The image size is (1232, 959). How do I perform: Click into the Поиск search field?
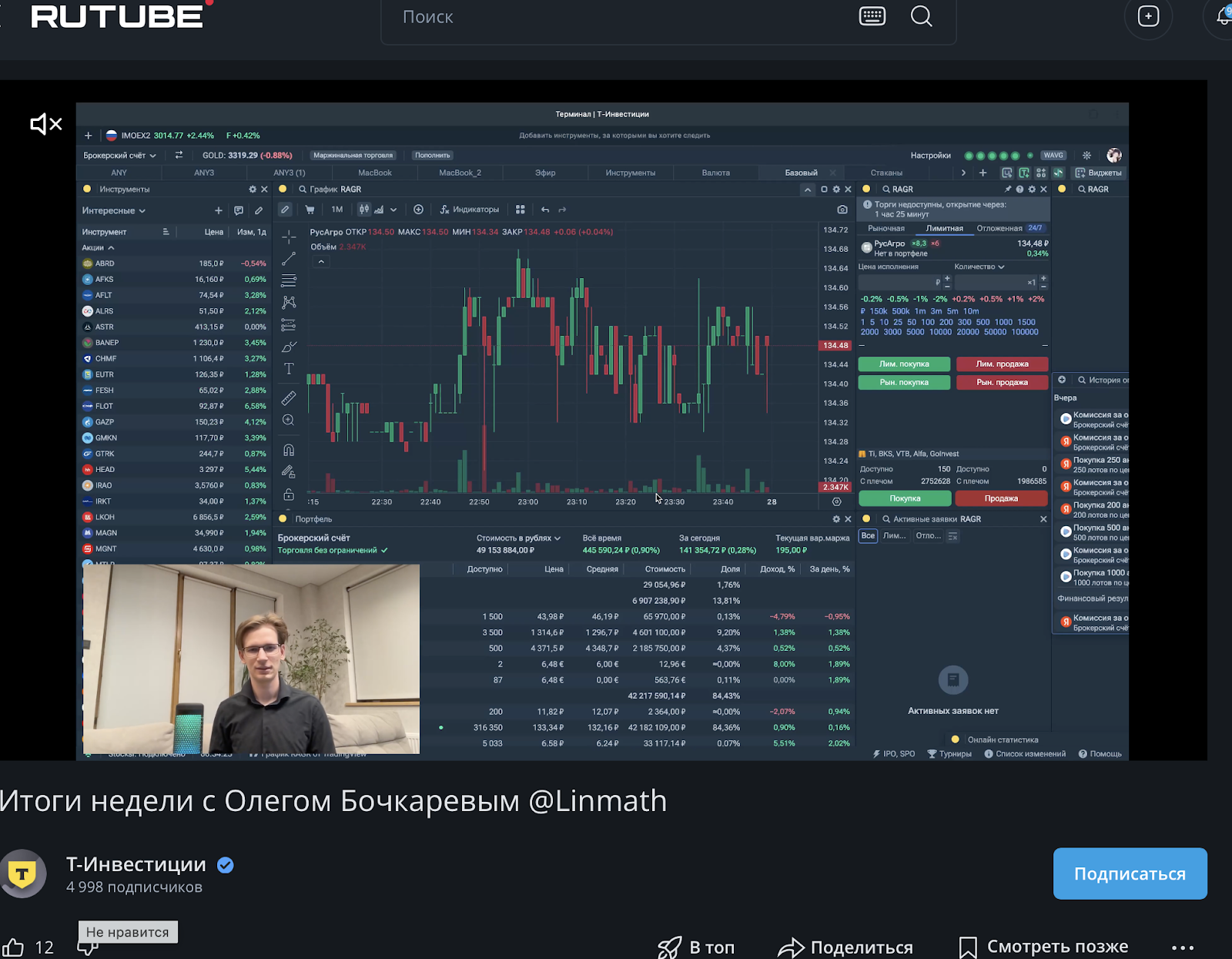click(x=616, y=17)
